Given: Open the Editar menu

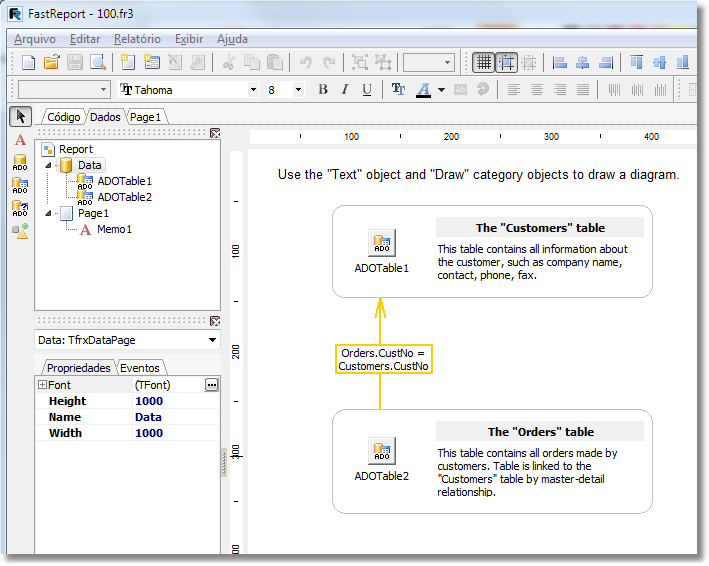Looking at the screenshot, I should coord(85,39).
